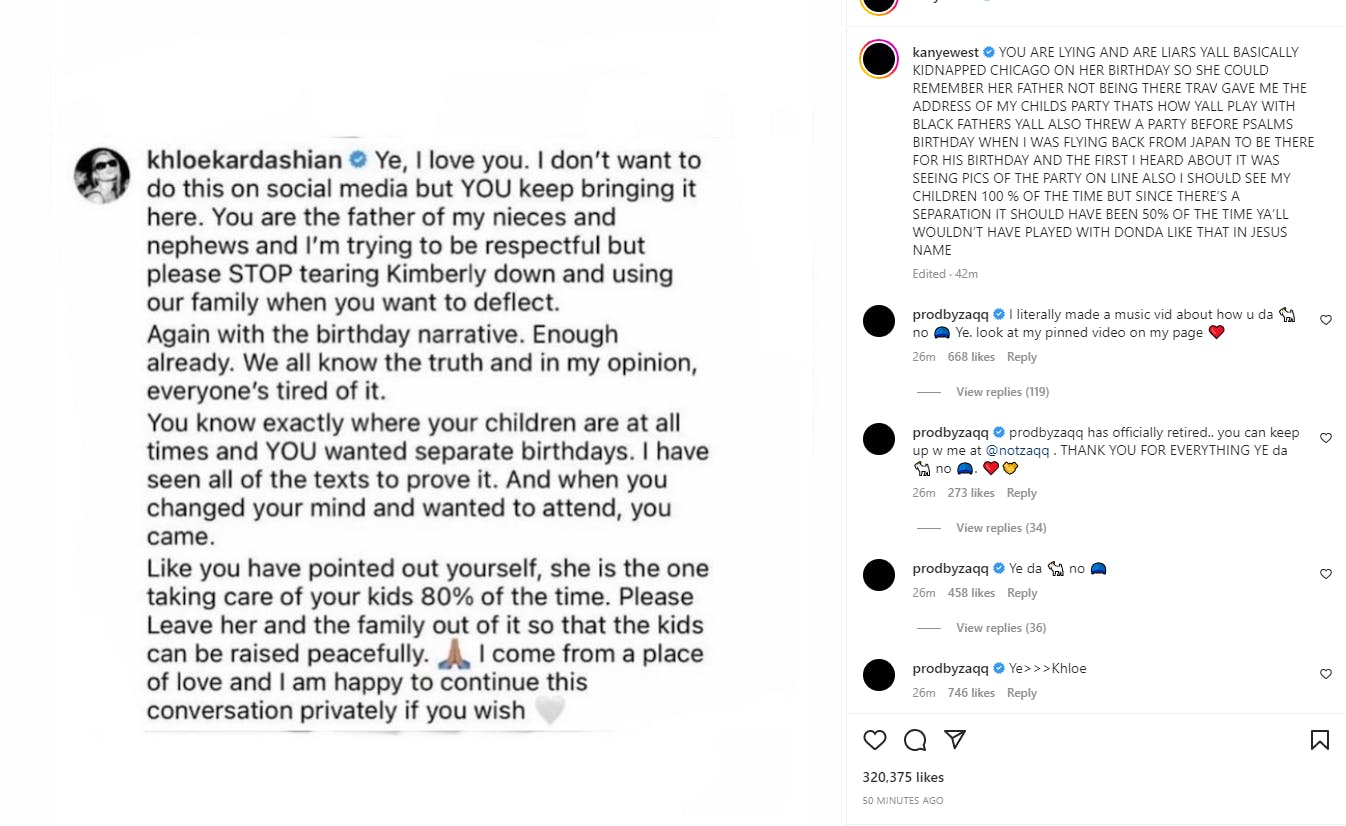The image size is (1346, 826).
Task: Open comments with the speech bubble icon
Action: pyautogui.click(x=915, y=740)
